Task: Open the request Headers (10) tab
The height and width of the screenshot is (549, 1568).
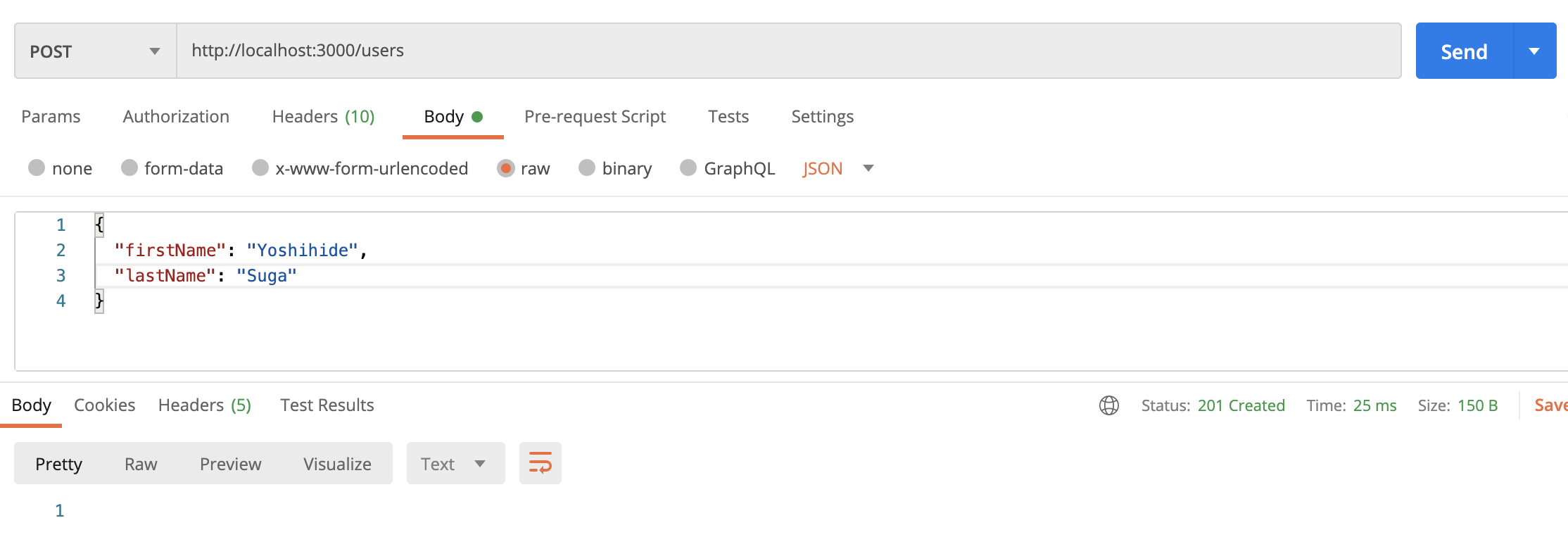Action: 323,117
